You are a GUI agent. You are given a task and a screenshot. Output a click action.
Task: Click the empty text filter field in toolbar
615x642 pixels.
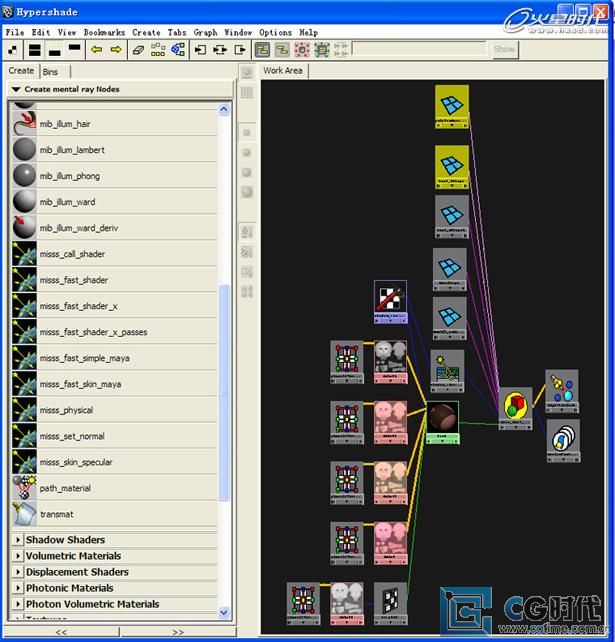point(419,49)
